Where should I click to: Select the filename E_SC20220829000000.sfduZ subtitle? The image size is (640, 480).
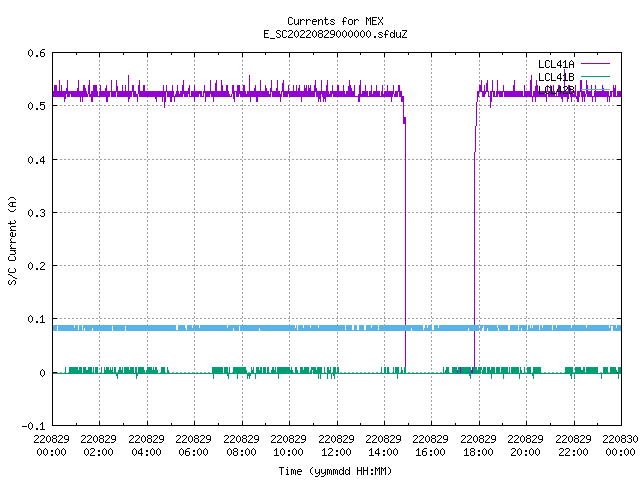point(335,34)
